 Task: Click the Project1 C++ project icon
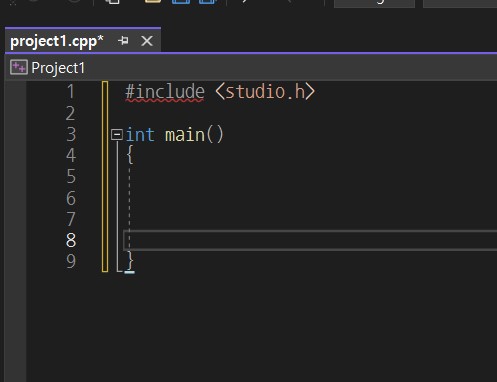coord(19,68)
